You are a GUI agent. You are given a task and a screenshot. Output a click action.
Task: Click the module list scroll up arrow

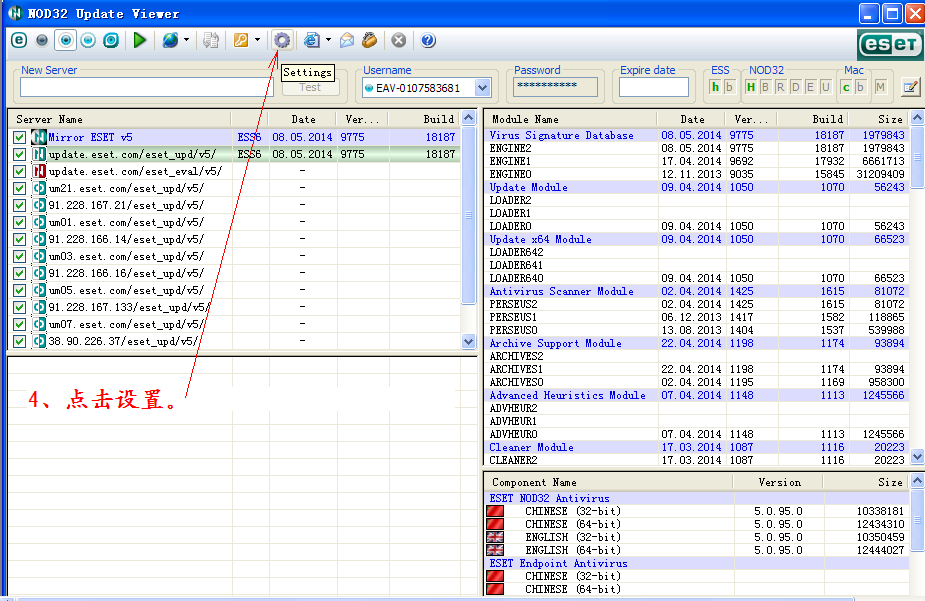click(917, 117)
